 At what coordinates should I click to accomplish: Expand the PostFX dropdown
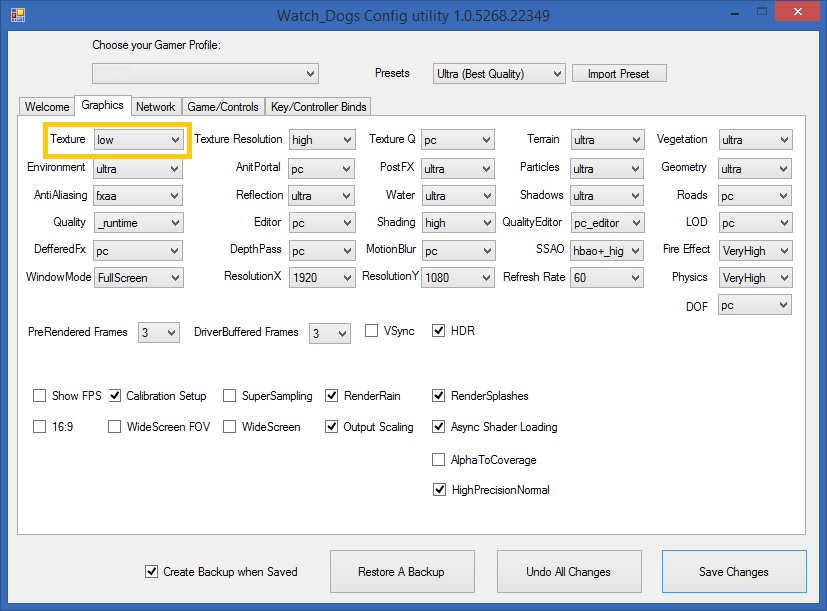458,169
